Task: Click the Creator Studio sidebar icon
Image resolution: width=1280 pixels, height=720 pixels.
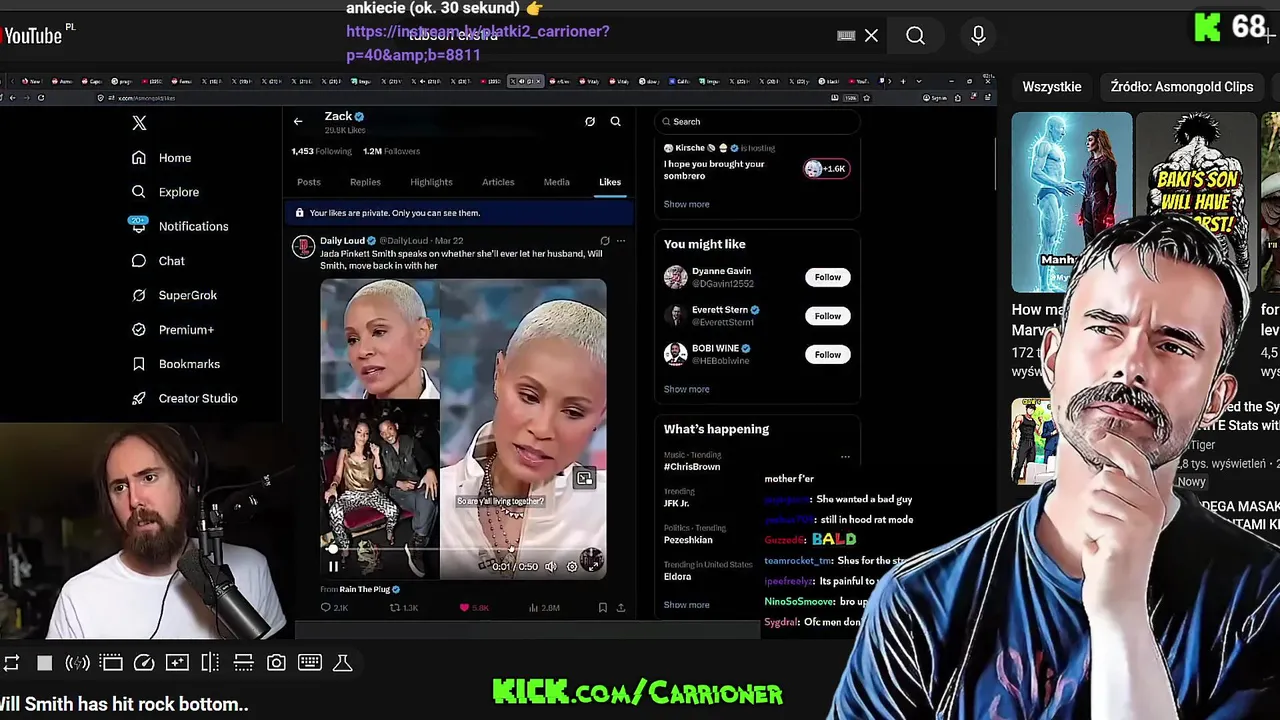Action: click(x=139, y=398)
